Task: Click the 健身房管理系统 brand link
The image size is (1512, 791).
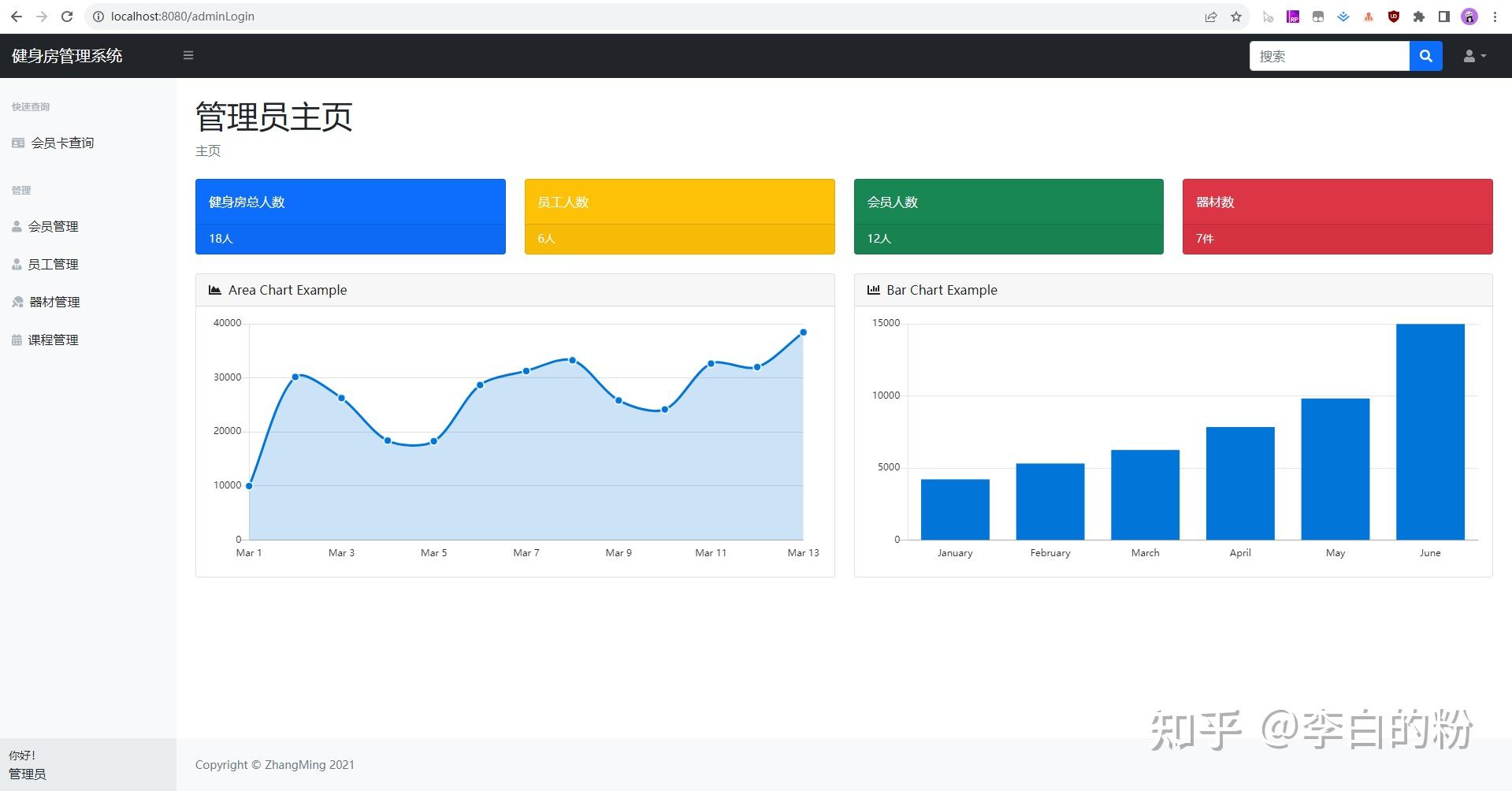Action: click(x=67, y=56)
